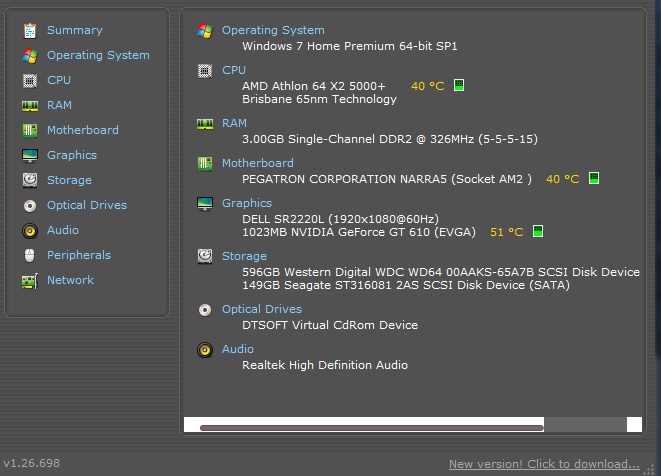Open the Operating System sidebar entry
Viewport: 661px width, 476px height.
tap(98, 55)
